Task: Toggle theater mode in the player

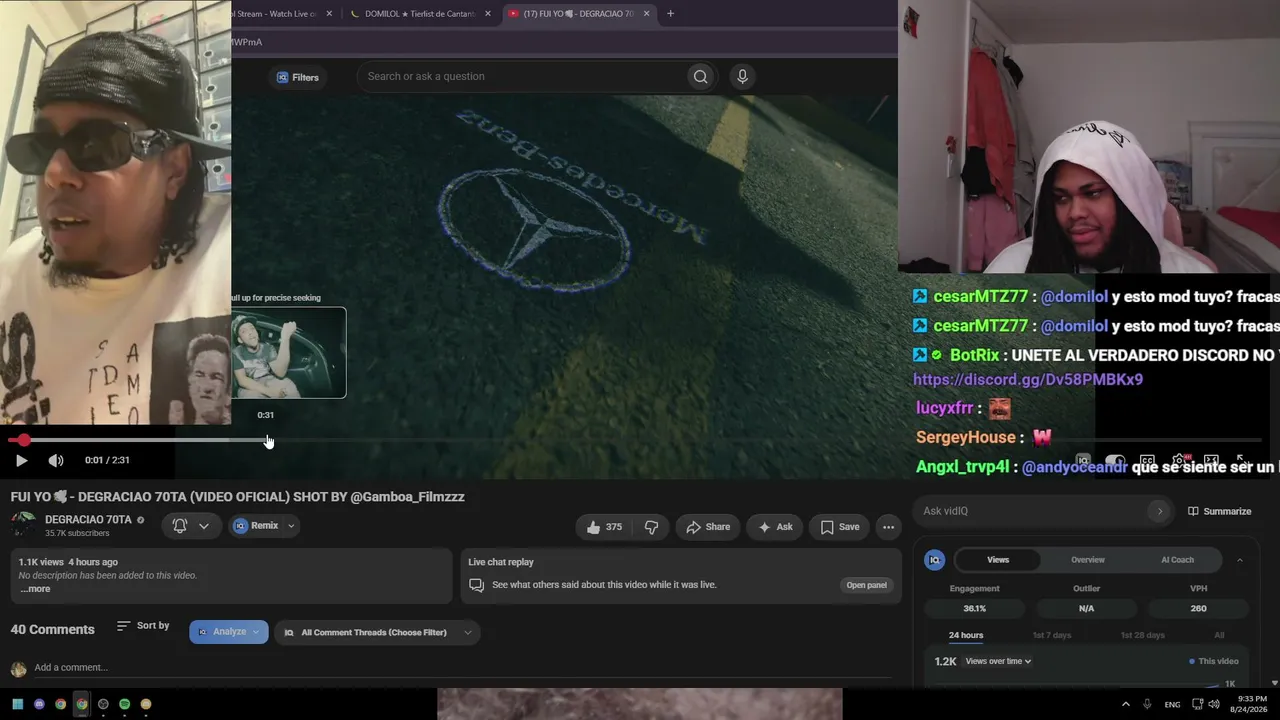Action: click(x=1211, y=461)
